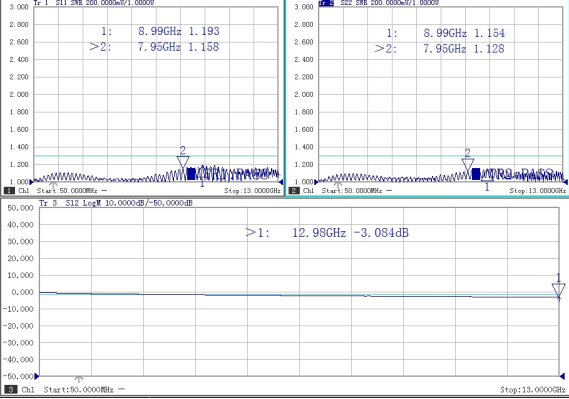
Task: Click Stop:13.0000GHz in the S12 window
Action: coord(533,390)
